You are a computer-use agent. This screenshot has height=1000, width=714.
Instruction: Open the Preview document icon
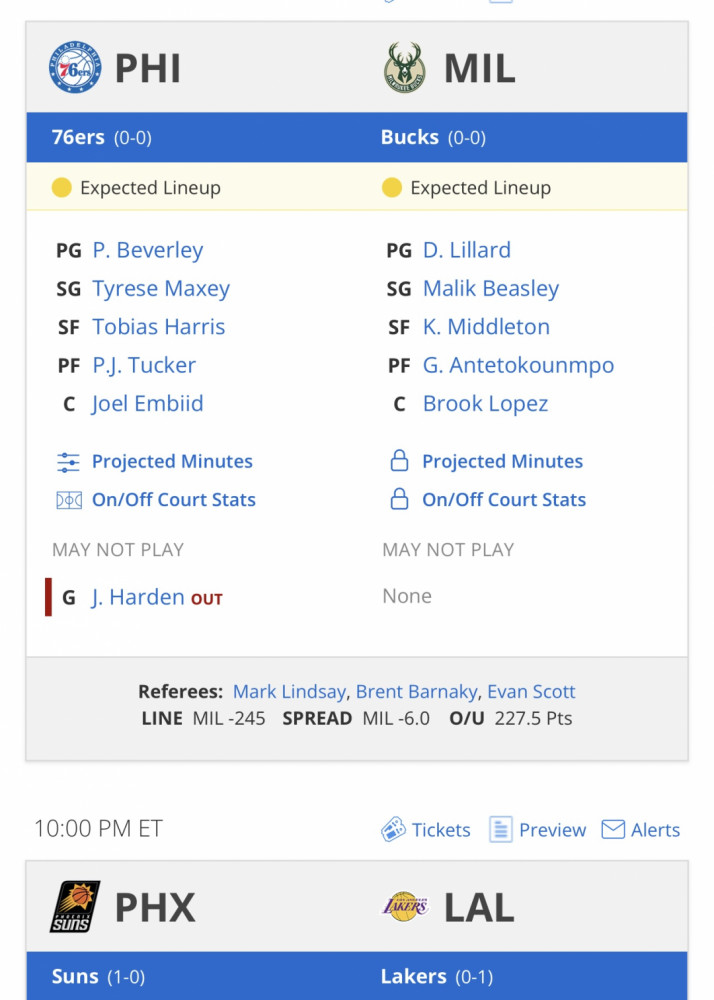pyautogui.click(x=500, y=830)
